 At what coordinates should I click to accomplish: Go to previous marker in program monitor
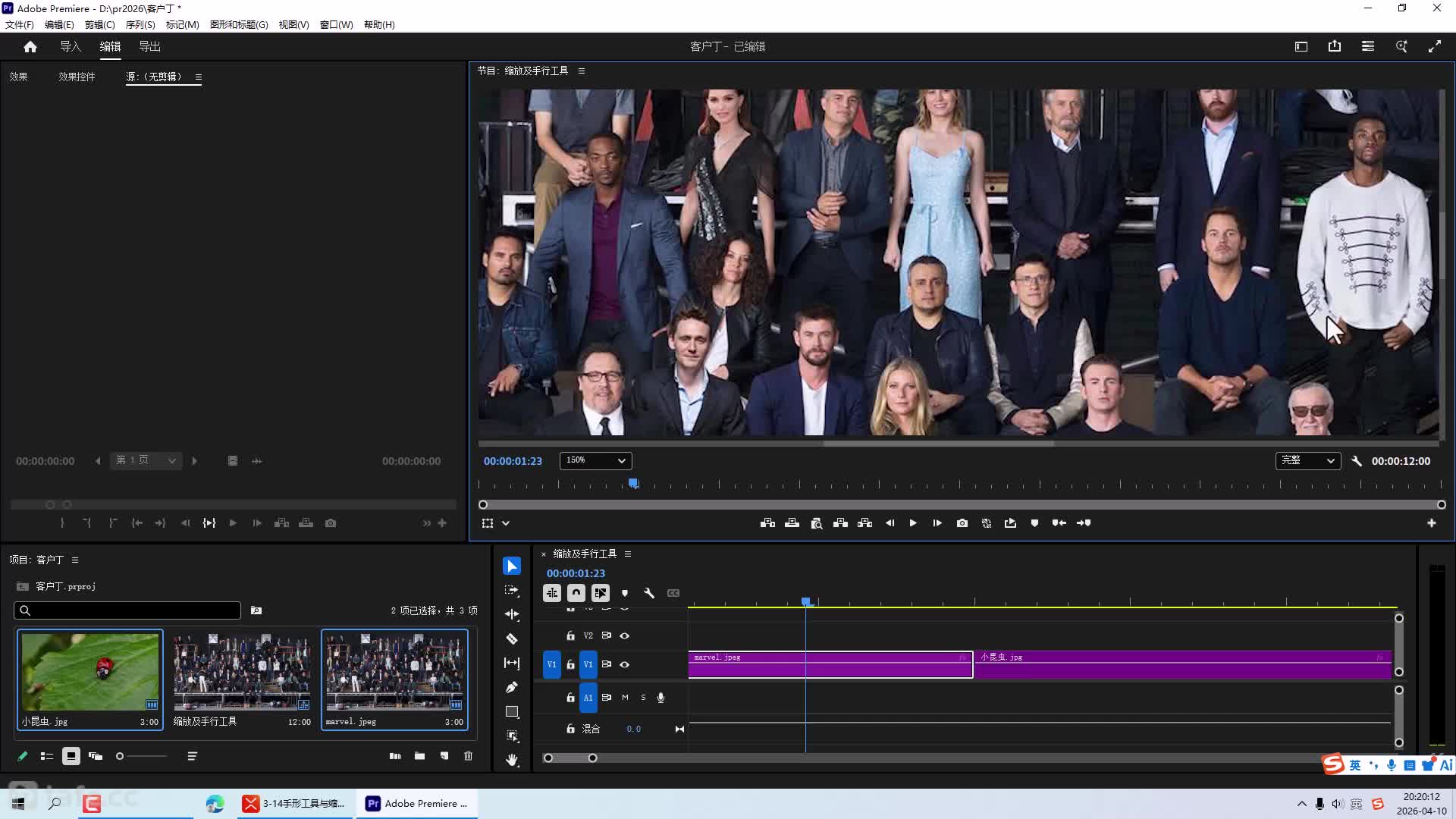pyautogui.click(x=1059, y=523)
